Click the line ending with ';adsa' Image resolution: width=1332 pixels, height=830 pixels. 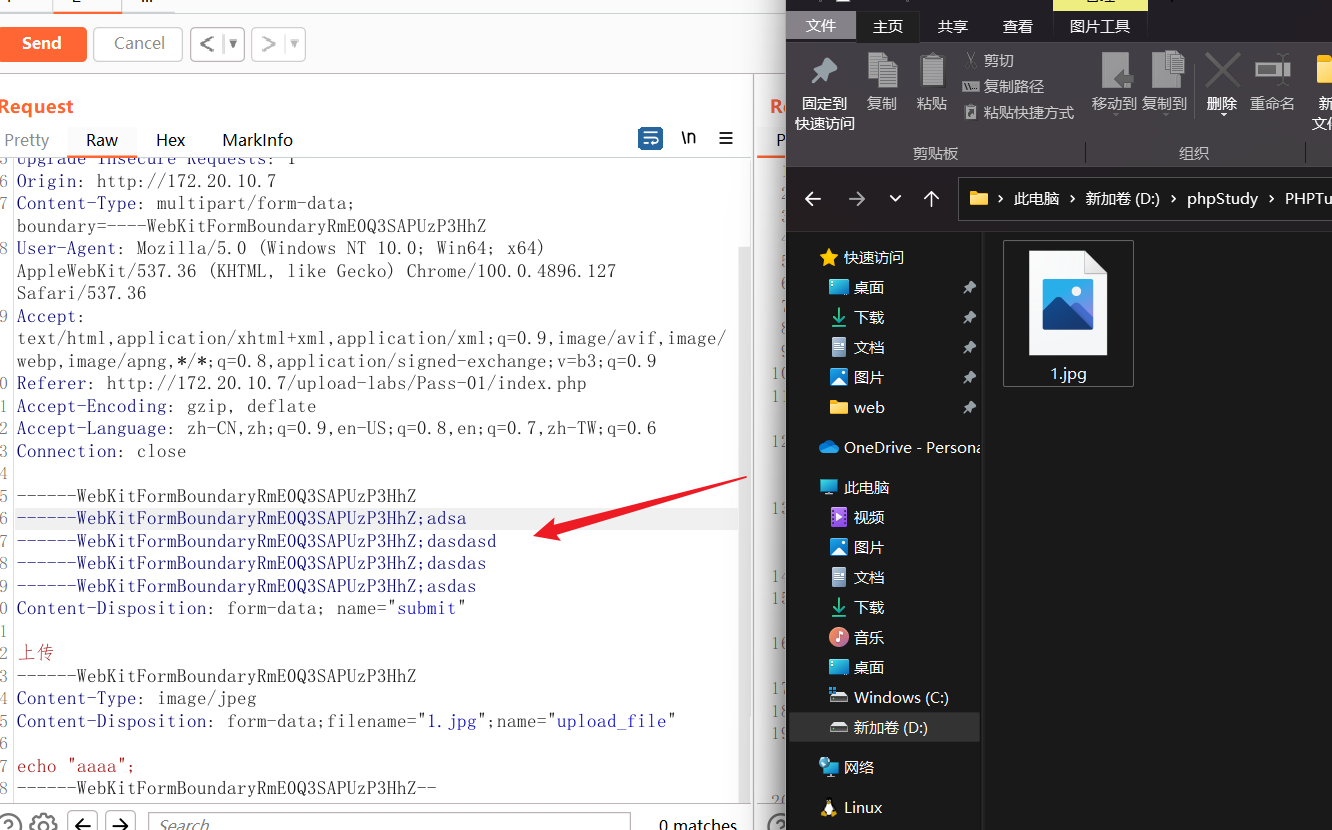[241, 518]
